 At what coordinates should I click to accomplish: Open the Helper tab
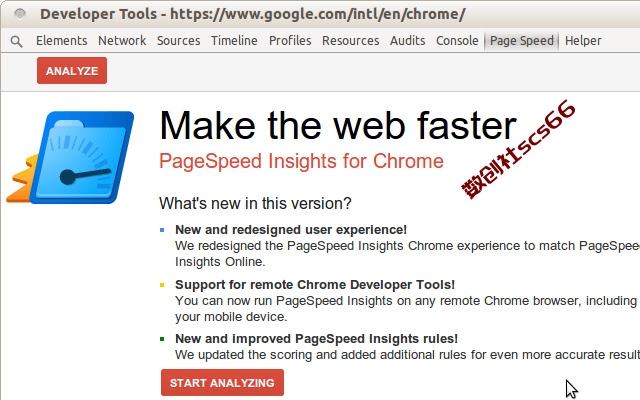pyautogui.click(x=583, y=41)
